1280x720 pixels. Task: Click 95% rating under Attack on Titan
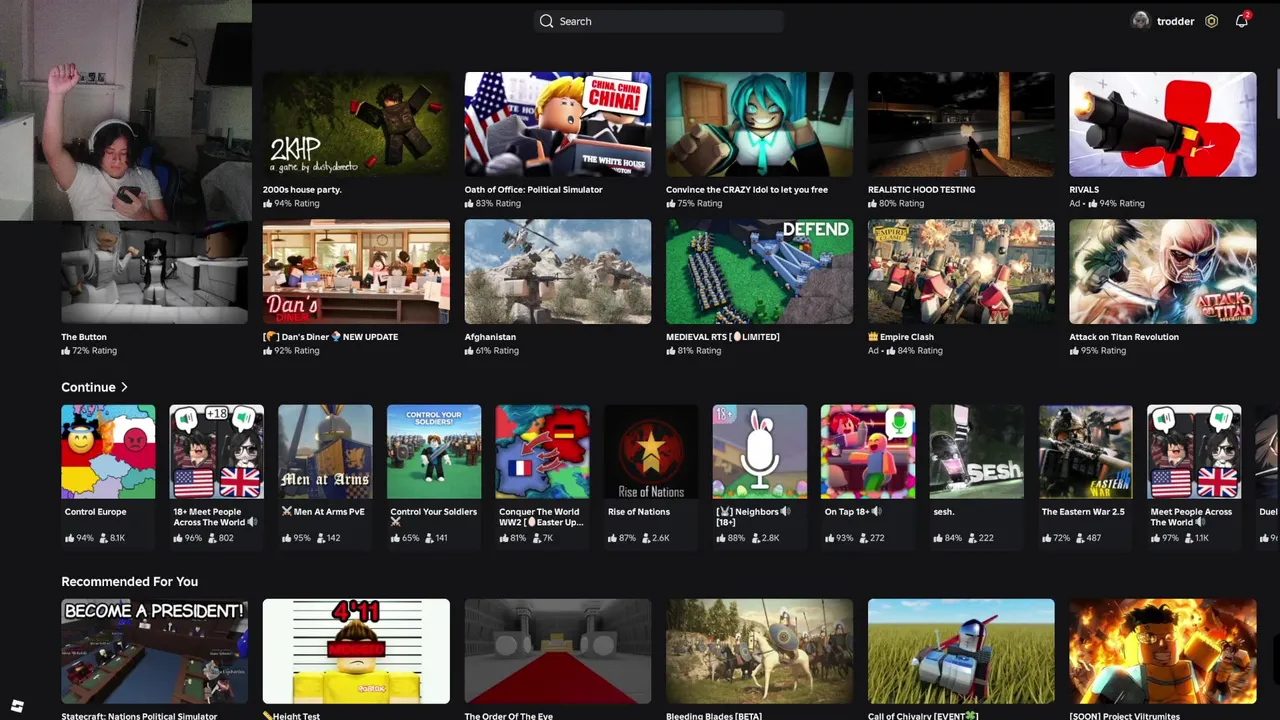(1098, 351)
